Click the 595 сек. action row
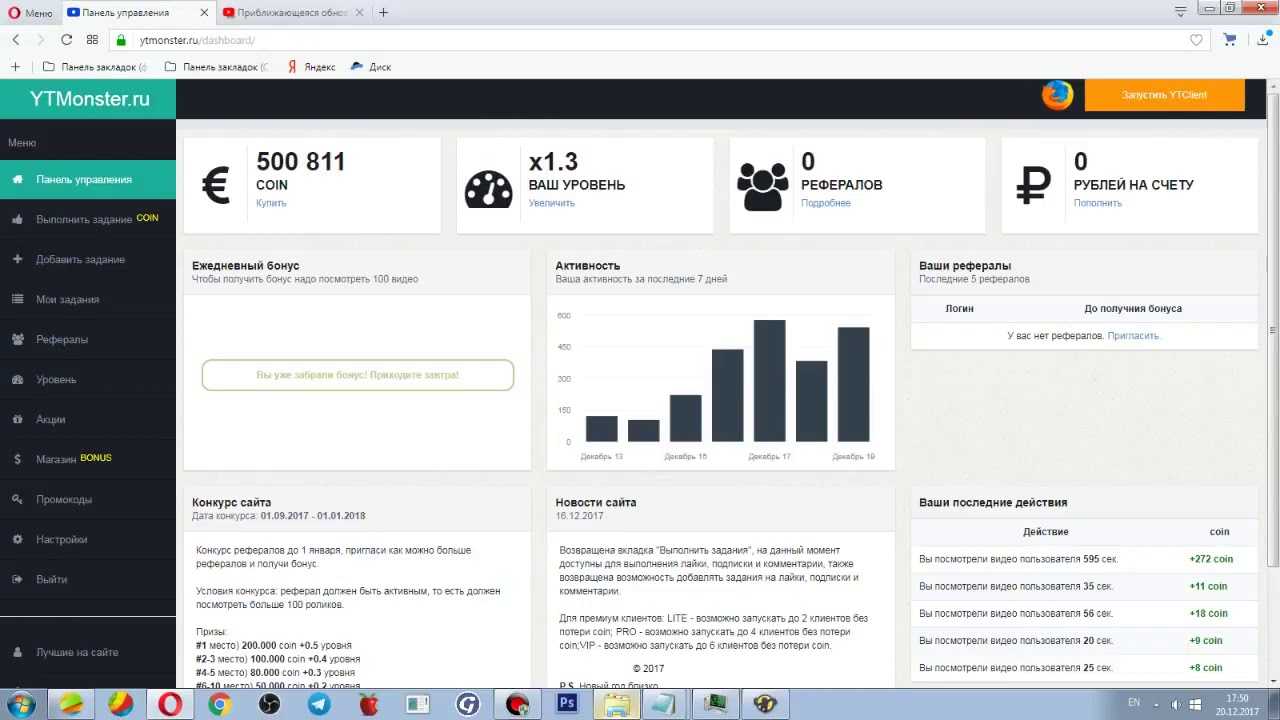The height and width of the screenshot is (720, 1280). coord(1084,559)
